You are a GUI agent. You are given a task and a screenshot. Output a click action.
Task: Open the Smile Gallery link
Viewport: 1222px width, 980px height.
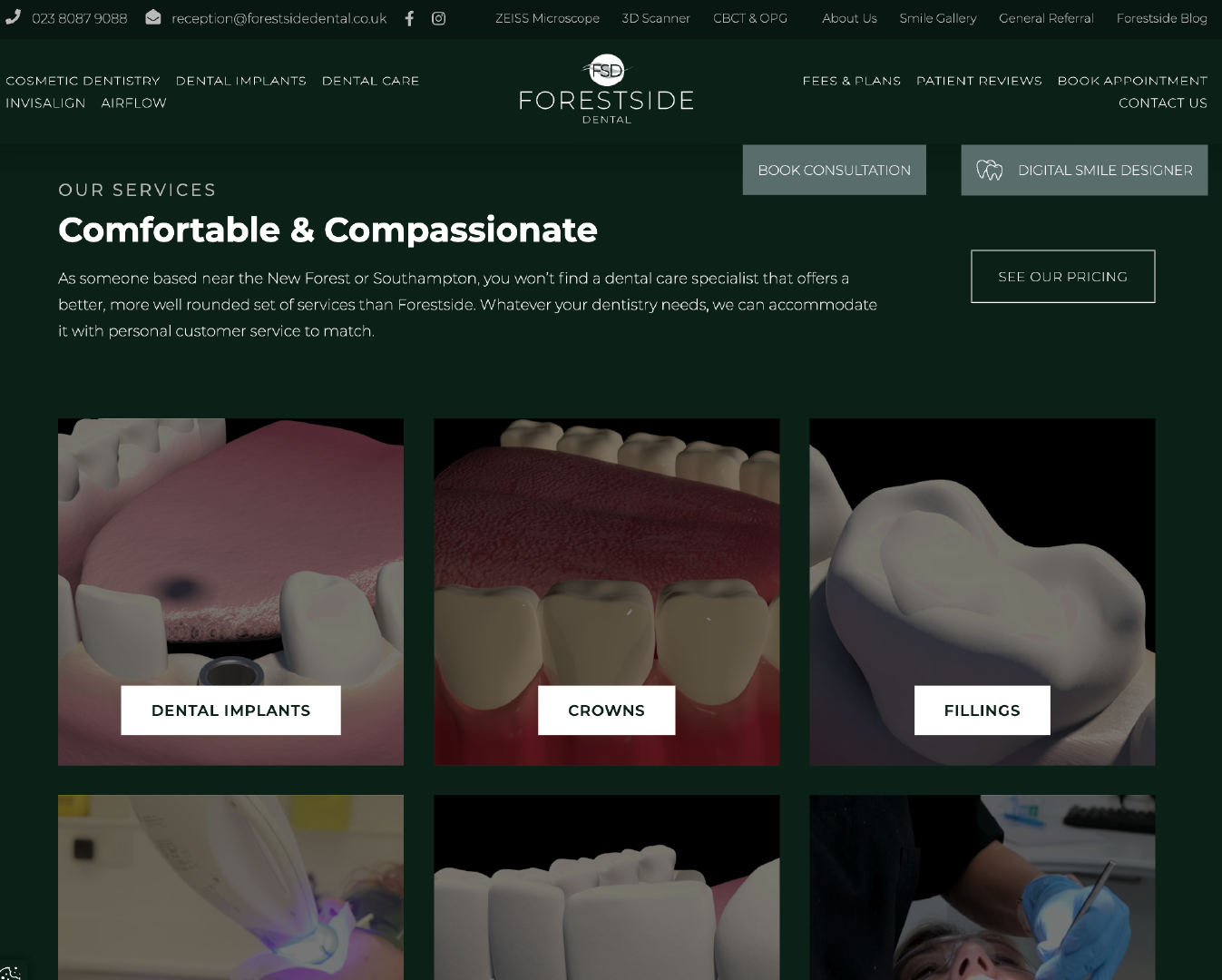pyautogui.click(x=938, y=18)
